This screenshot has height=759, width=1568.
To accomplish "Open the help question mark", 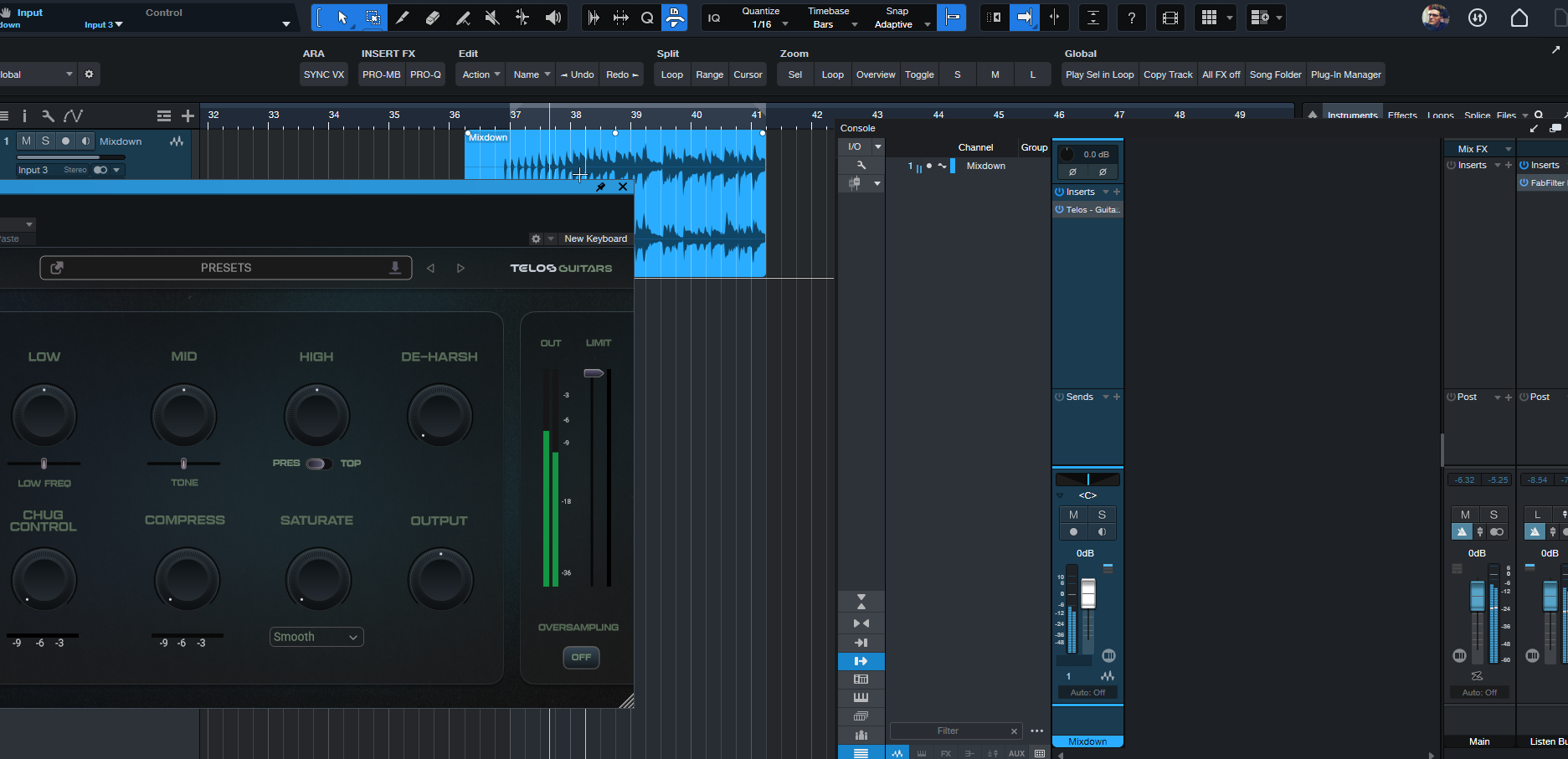I will (x=1132, y=18).
